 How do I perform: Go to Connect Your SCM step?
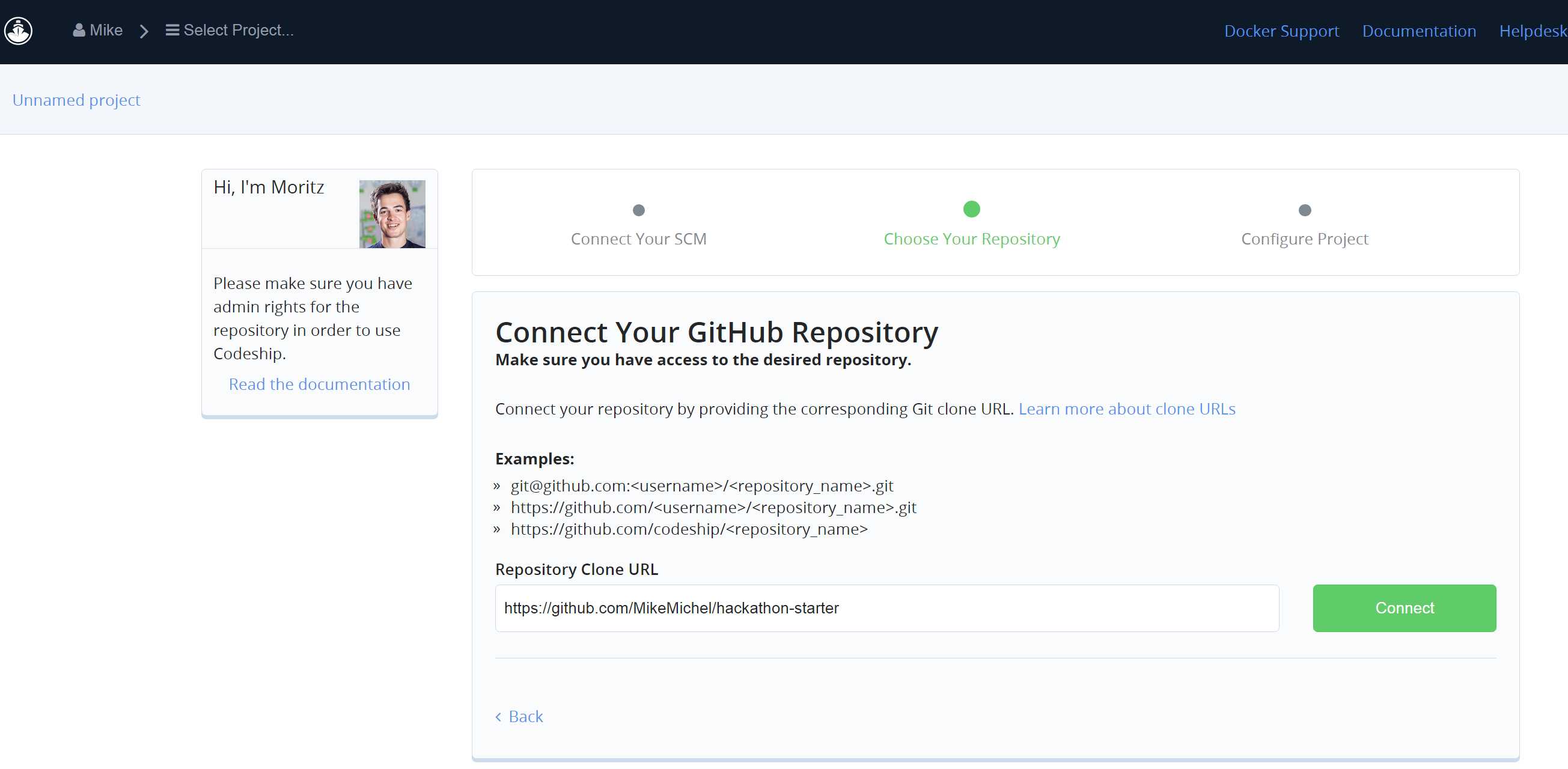[x=638, y=239]
